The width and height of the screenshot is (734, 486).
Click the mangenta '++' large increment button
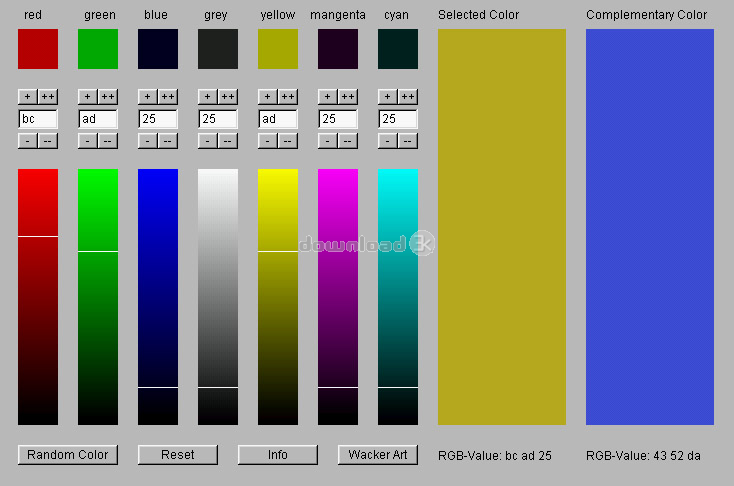348,96
